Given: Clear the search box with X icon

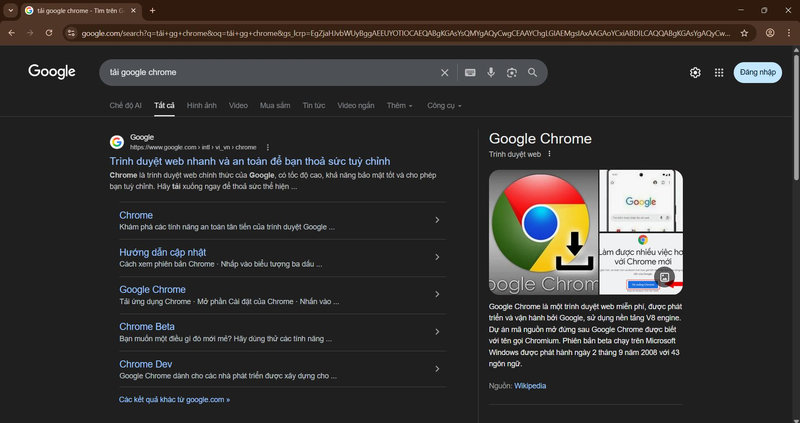Looking at the screenshot, I should (444, 72).
